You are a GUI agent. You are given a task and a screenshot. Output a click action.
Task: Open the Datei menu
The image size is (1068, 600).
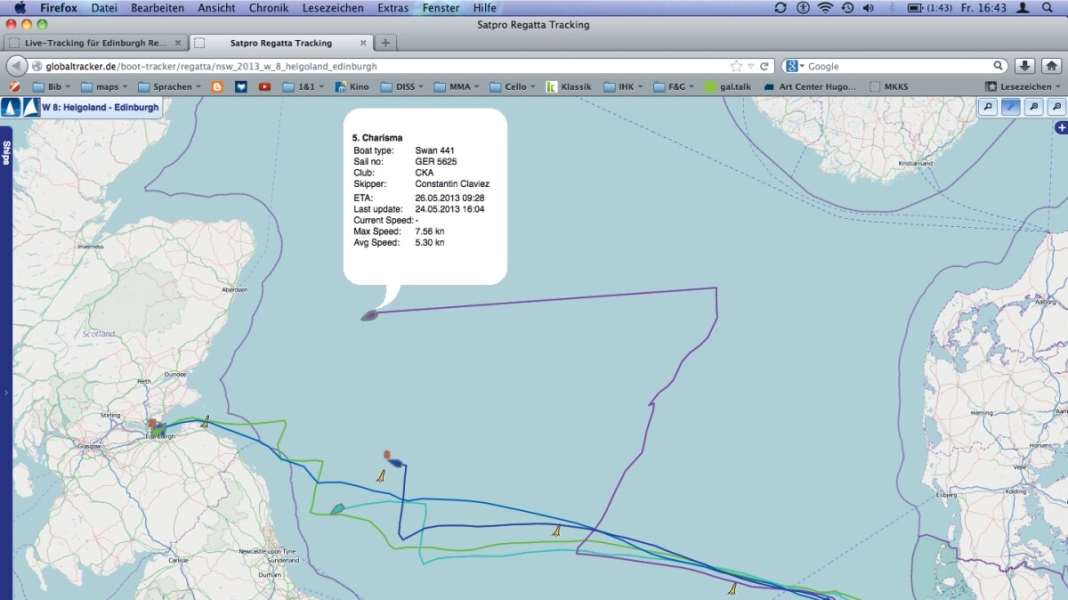tap(104, 7)
